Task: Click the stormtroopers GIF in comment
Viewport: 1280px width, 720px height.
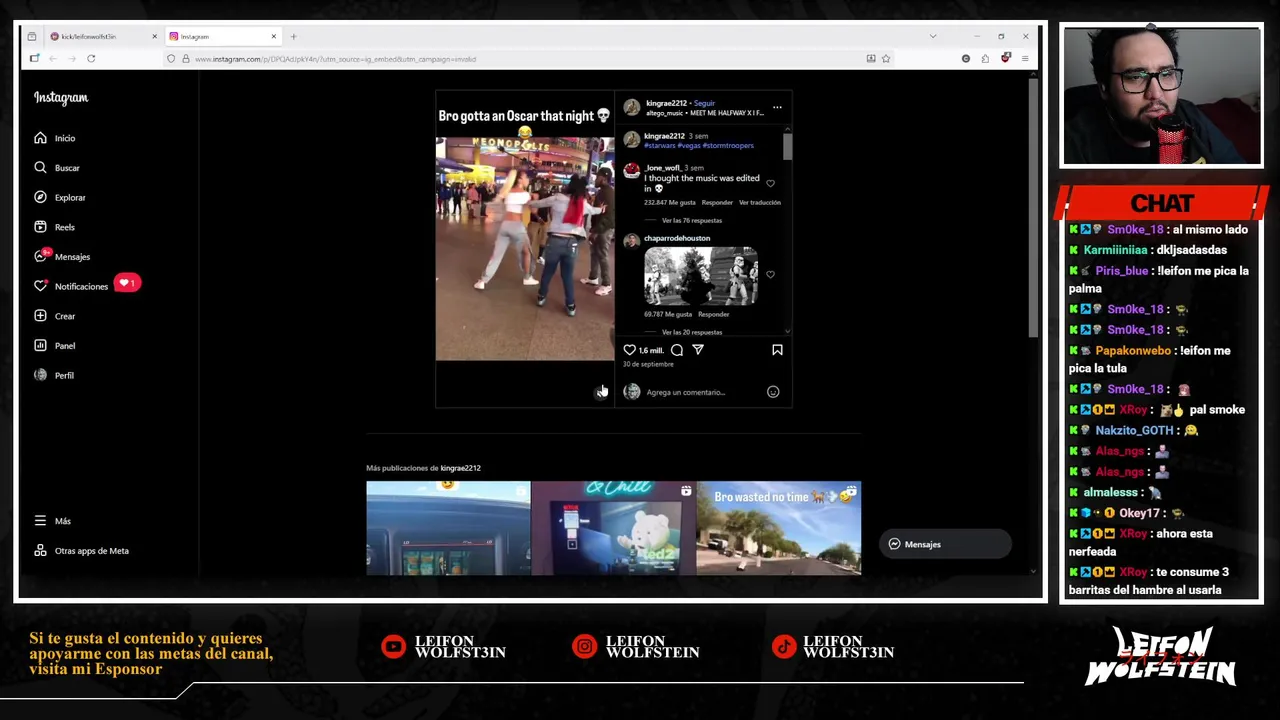Action: click(x=701, y=276)
